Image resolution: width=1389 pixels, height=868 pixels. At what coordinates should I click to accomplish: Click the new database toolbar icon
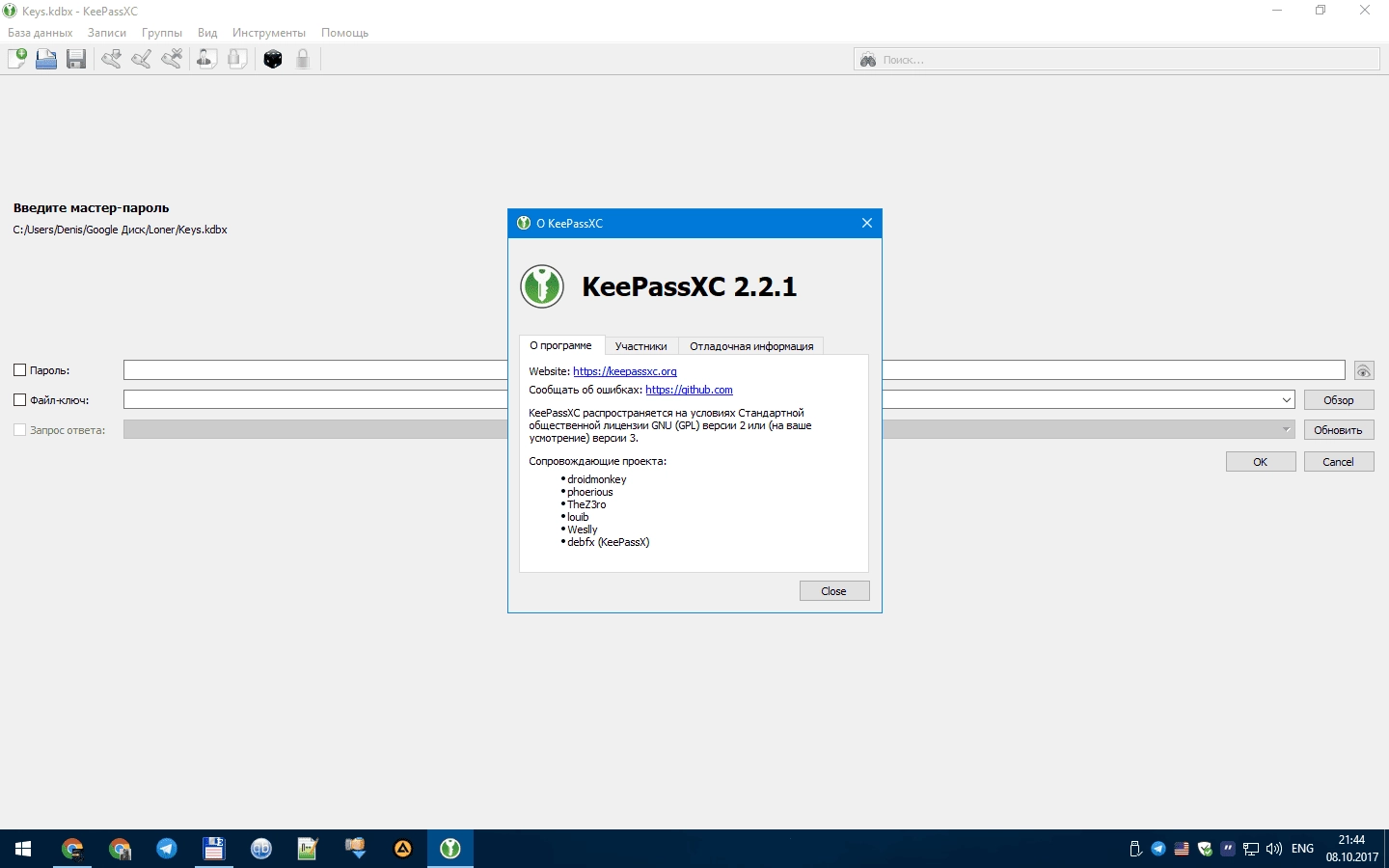(x=17, y=60)
